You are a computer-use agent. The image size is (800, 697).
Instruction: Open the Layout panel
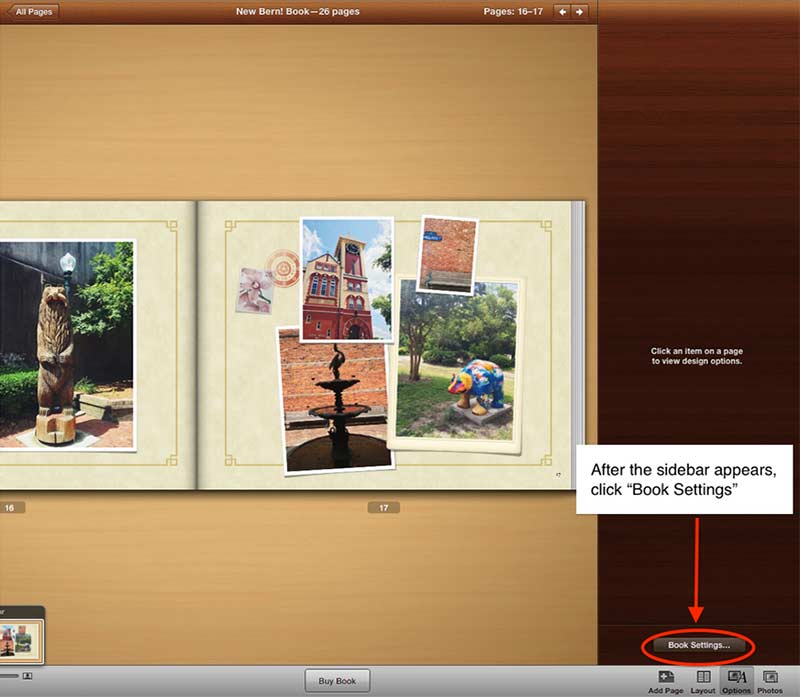point(703,680)
